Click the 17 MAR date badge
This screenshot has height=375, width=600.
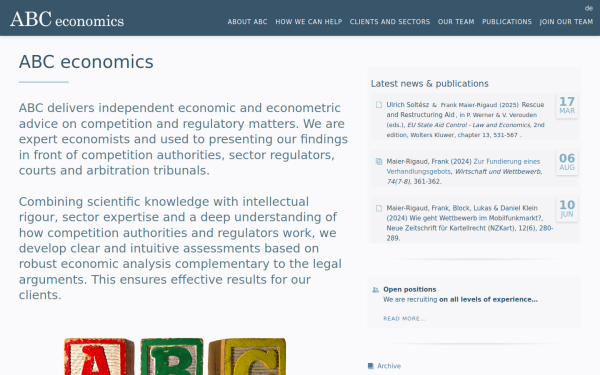[x=567, y=106]
